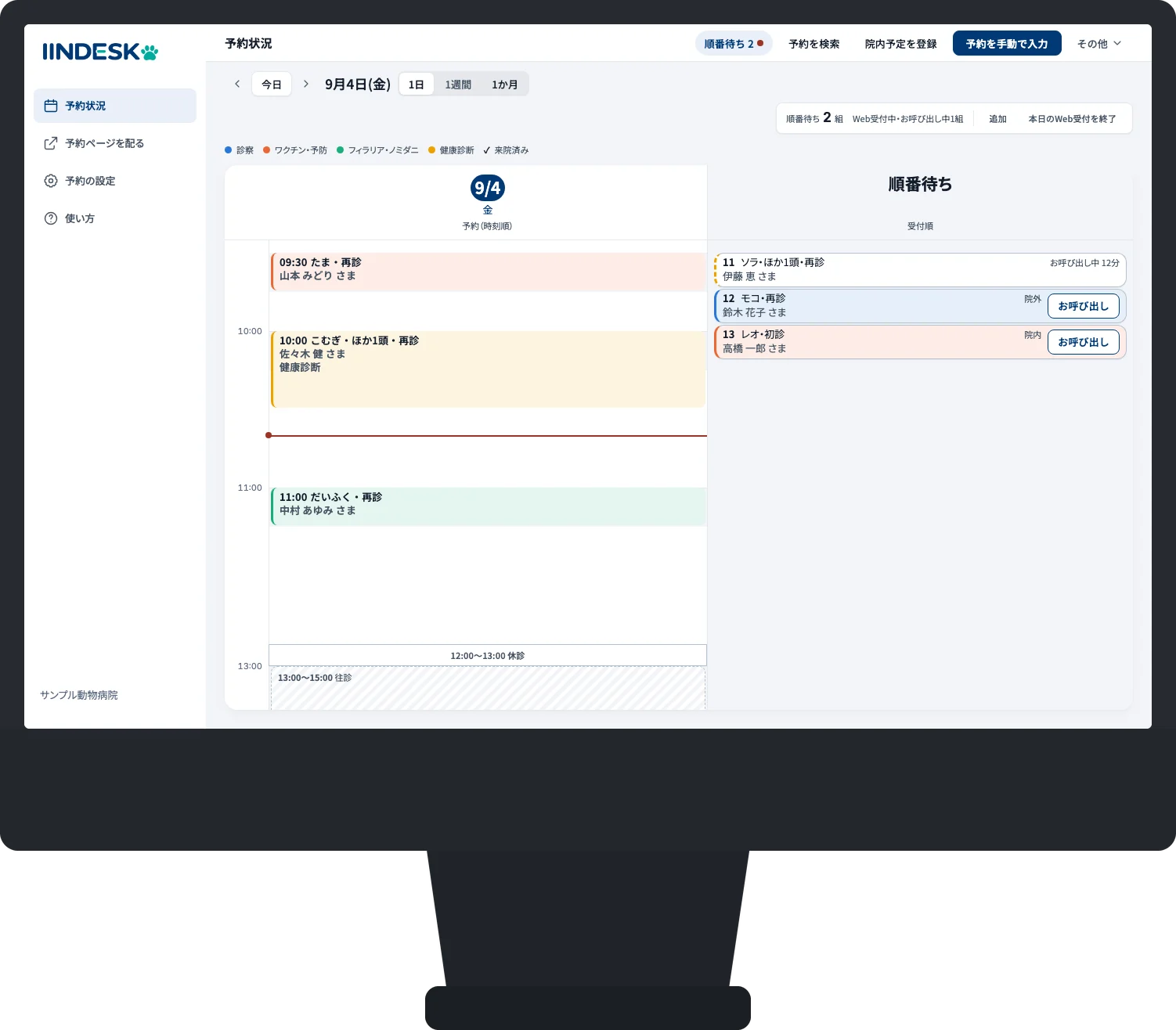This screenshot has width=1176, height=1030.
Task: Switch to the 1日 view tab
Action: 417,85
